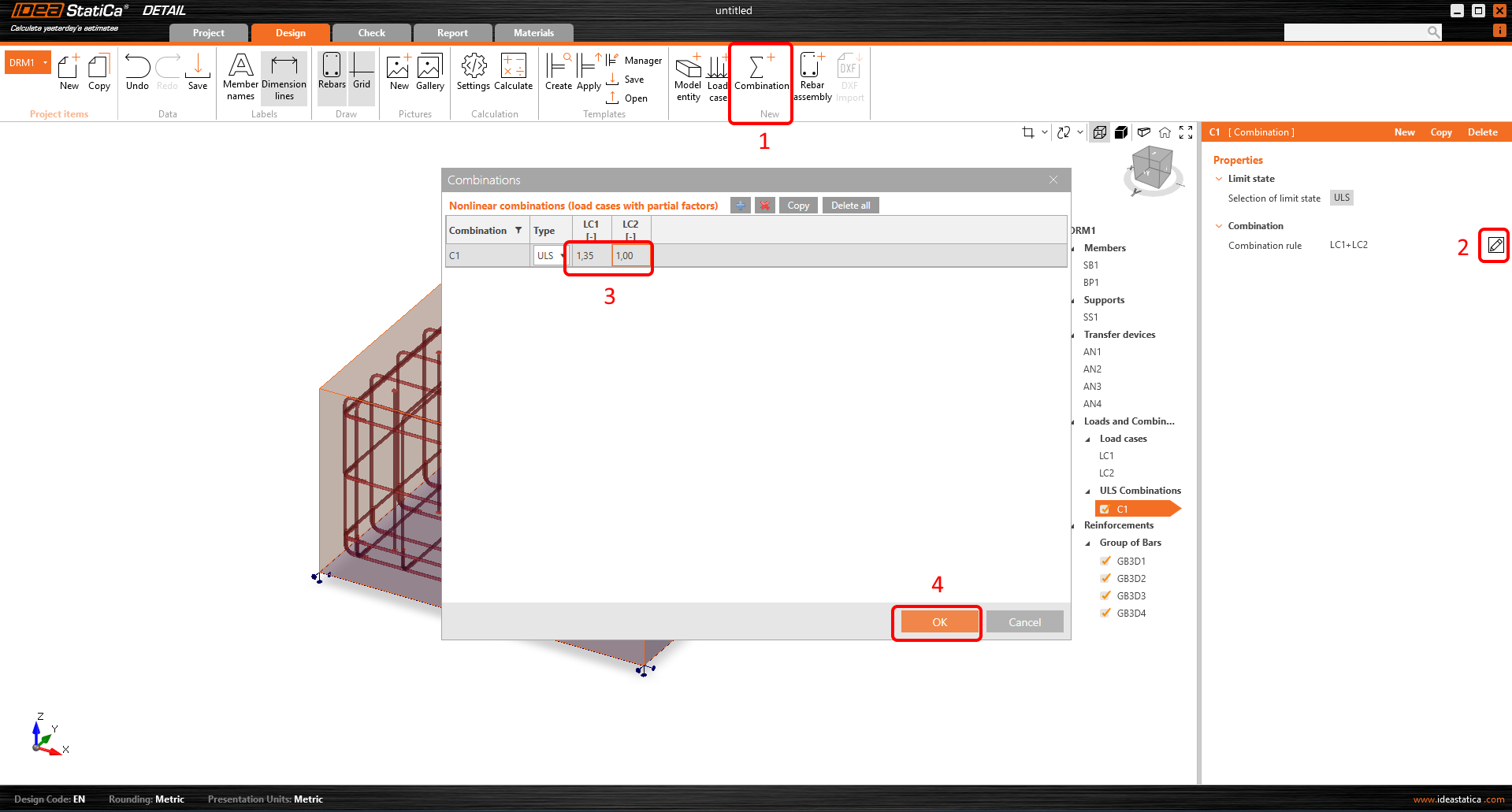Screen dimensions: 1512x812
Task: Click the Load case icon in New group
Action: click(717, 75)
